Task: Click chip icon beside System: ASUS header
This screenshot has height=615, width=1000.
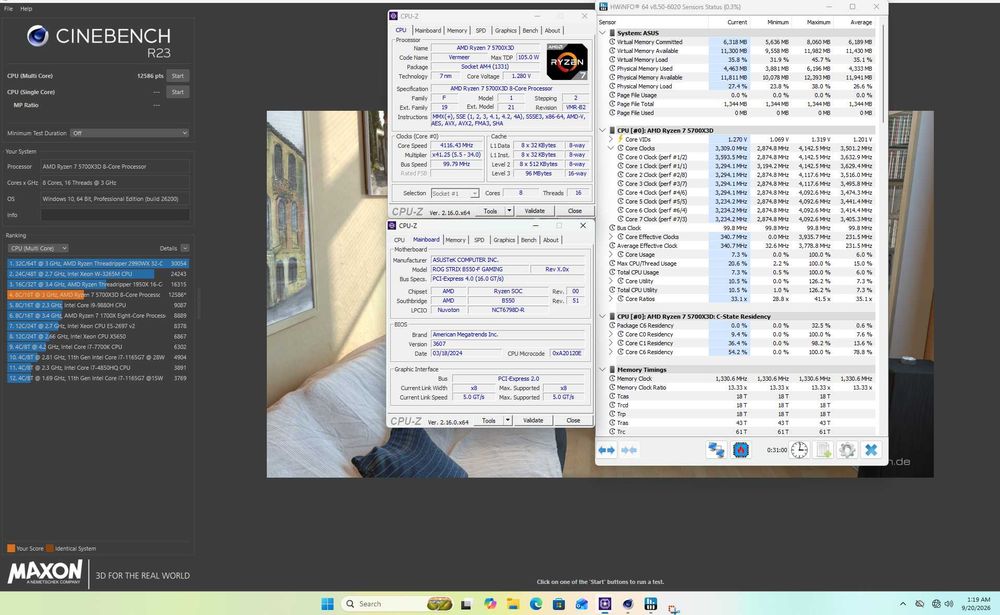Action: point(612,33)
